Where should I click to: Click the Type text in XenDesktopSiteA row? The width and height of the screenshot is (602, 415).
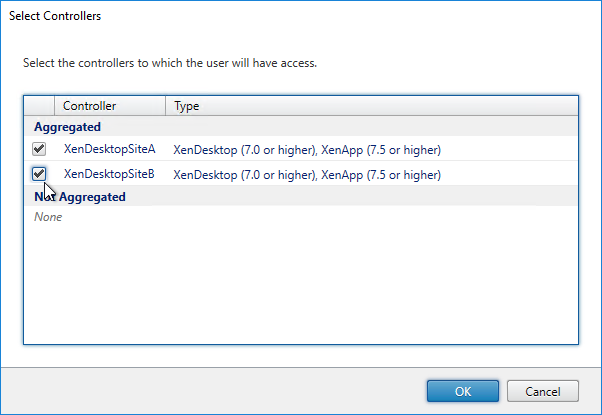tap(307, 150)
